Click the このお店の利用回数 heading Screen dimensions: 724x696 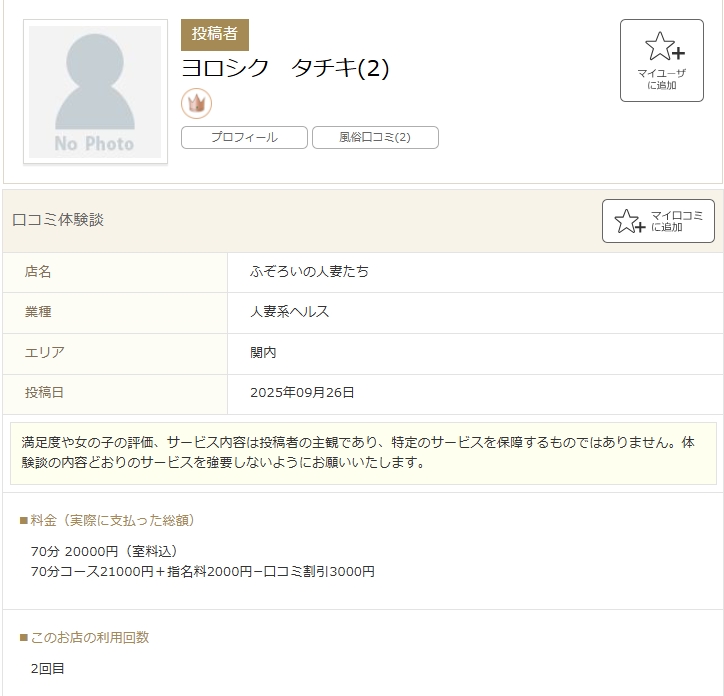coord(90,637)
